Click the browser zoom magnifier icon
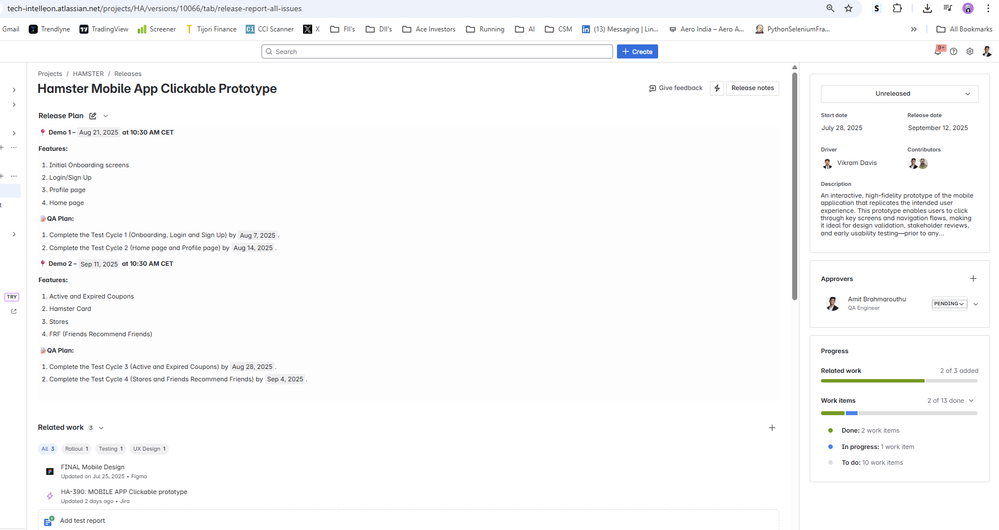Image resolution: width=999 pixels, height=530 pixels. tap(830, 8)
